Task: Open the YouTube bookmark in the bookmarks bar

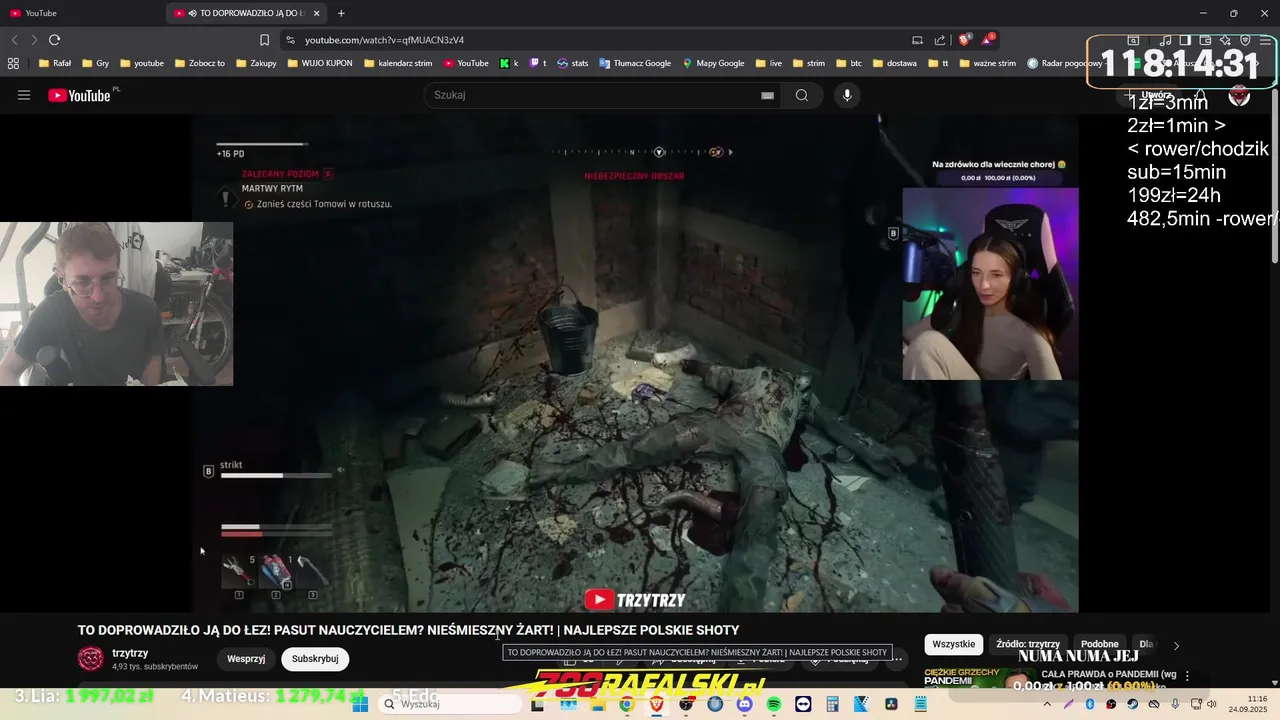Action: 466,63
